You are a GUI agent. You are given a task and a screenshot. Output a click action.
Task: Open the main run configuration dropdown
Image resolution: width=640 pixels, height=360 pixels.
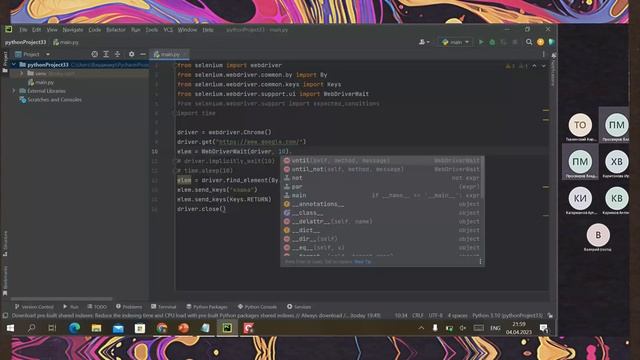coord(456,42)
